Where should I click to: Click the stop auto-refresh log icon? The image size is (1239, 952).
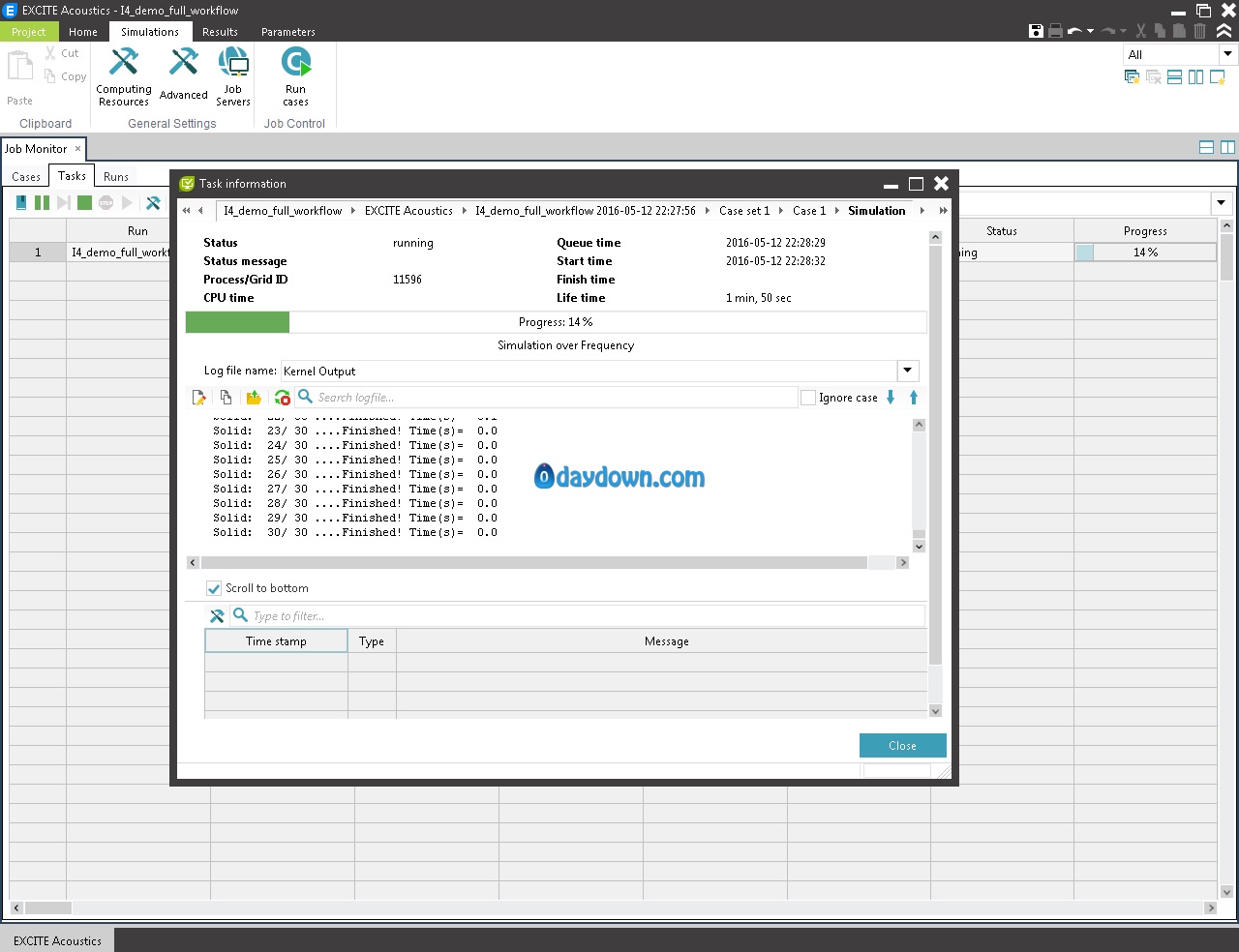tap(282, 398)
